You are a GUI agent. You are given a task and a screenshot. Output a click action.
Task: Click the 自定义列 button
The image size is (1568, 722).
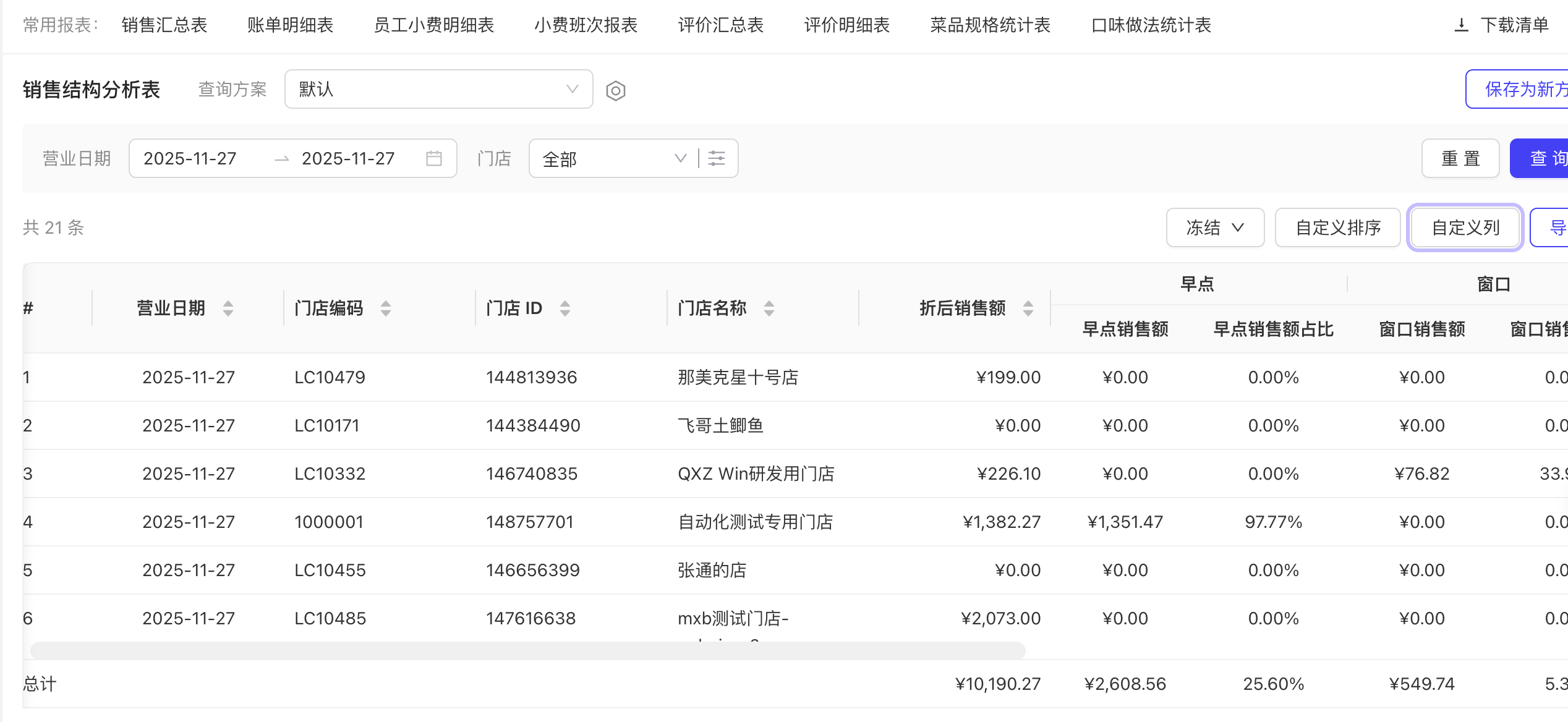pyautogui.click(x=1465, y=227)
